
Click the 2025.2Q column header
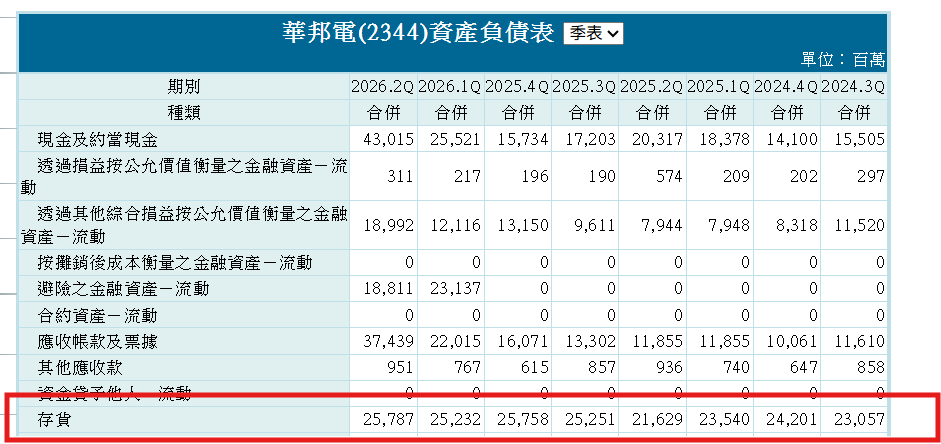point(651,87)
